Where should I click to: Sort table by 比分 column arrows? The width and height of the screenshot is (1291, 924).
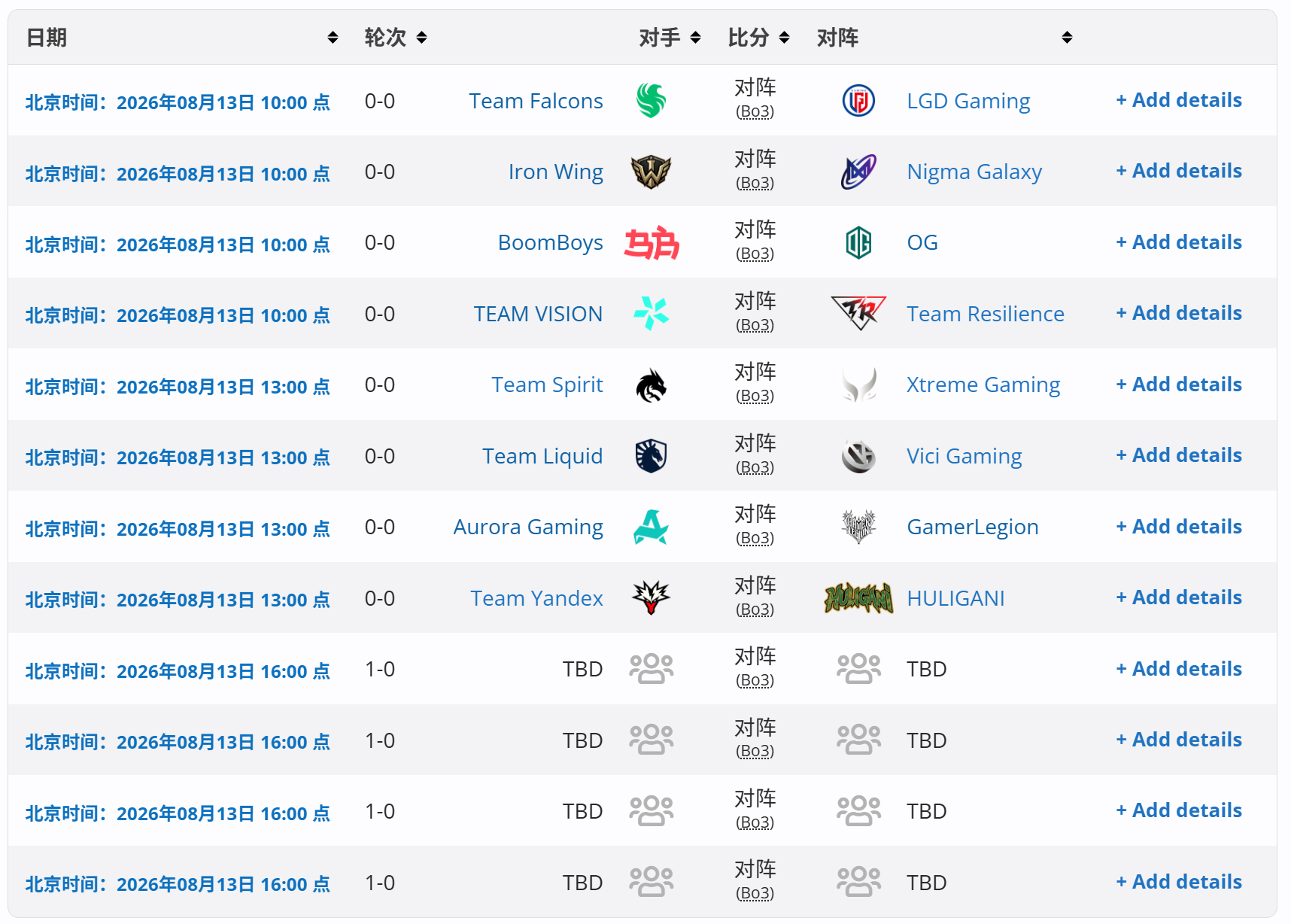(784, 38)
